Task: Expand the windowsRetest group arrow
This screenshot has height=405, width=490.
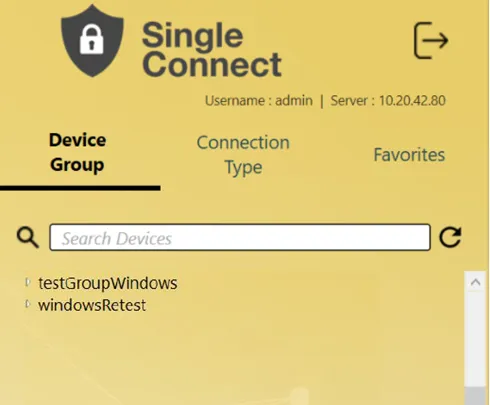Action: [x=28, y=304]
